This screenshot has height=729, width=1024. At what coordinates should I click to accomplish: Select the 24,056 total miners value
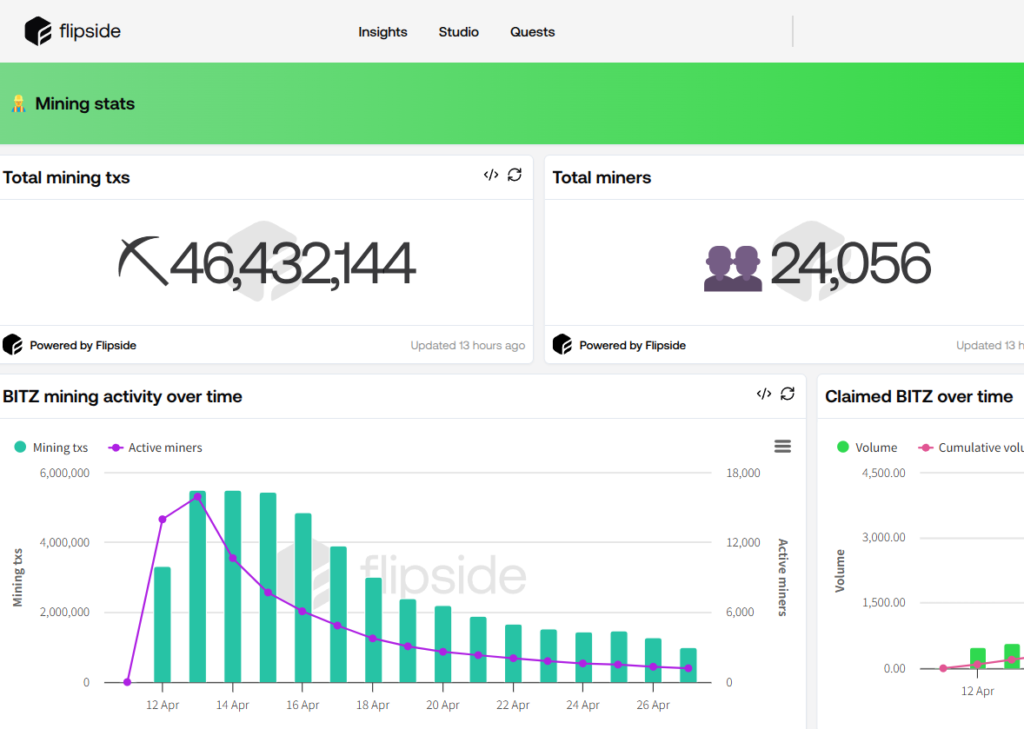pos(851,263)
